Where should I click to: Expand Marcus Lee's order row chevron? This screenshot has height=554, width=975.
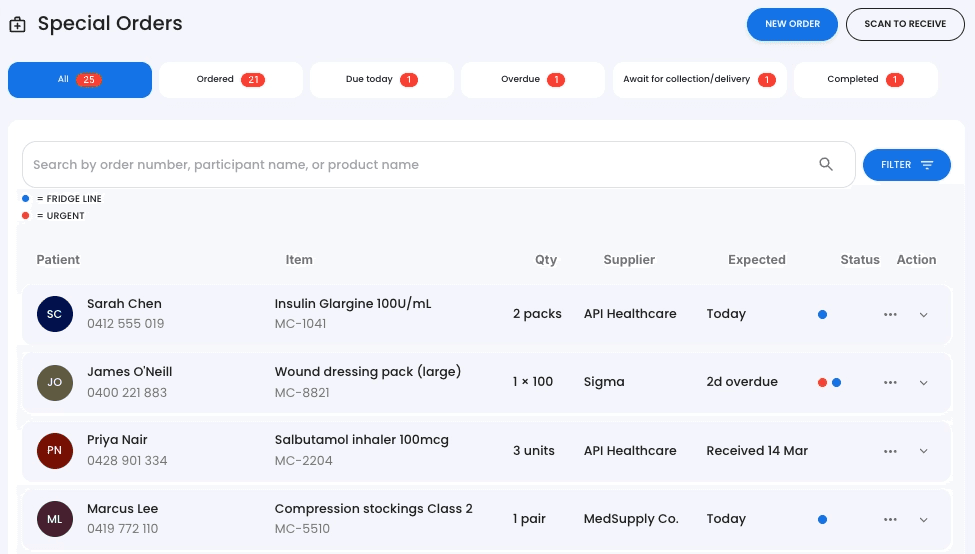pyautogui.click(x=924, y=519)
